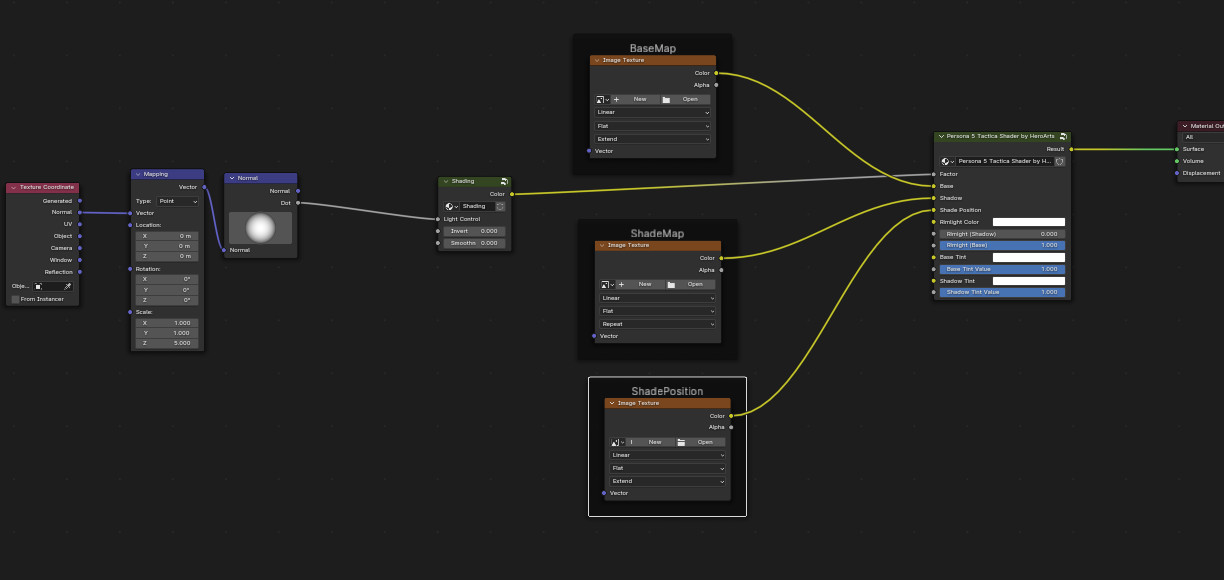Screen dimensions: 1224x580
Task: Click the Open button in ShadeMap node
Action: (x=689, y=284)
